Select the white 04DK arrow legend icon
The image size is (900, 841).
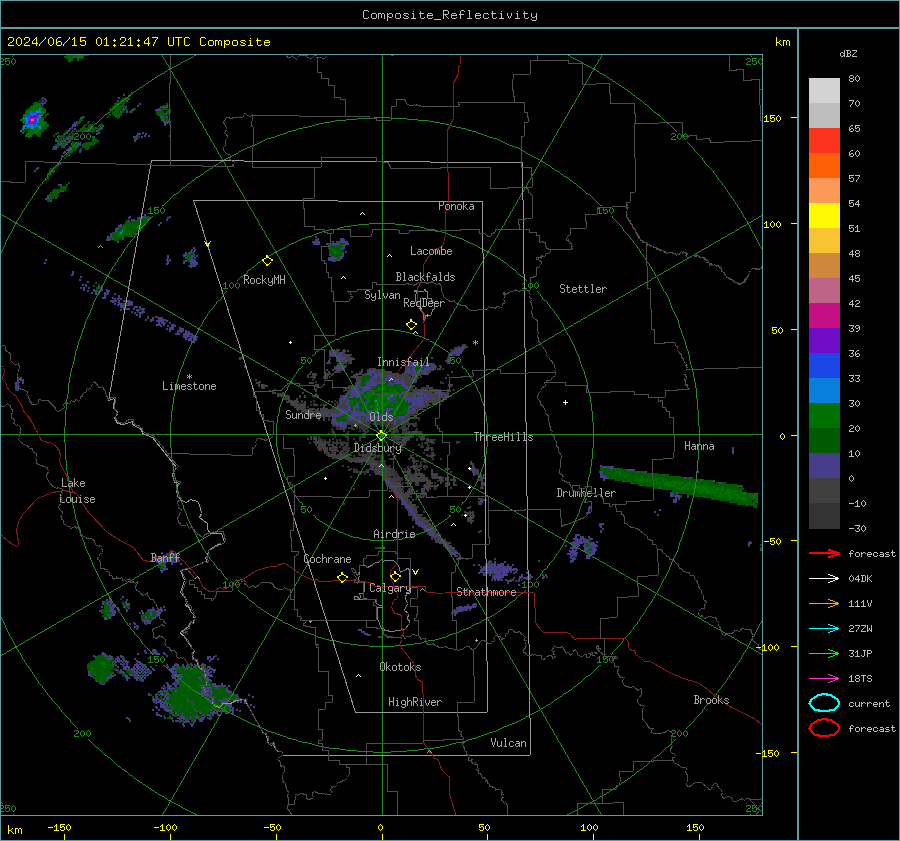824,579
